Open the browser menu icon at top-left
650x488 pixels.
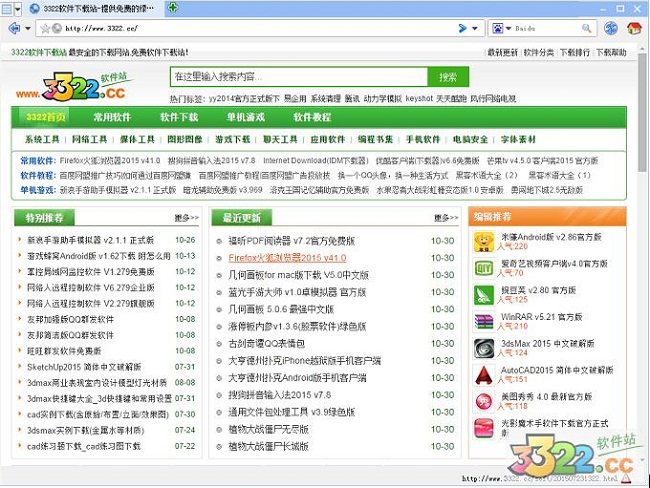pyautogui.click(x=7, y=8)
